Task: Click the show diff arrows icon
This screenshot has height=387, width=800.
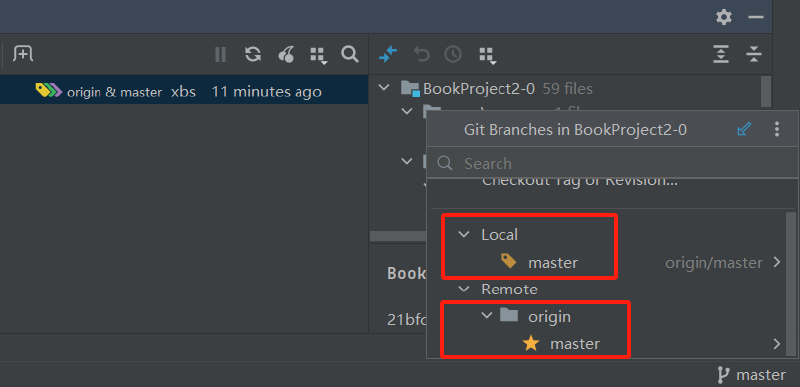Action: tap(388, 54)
